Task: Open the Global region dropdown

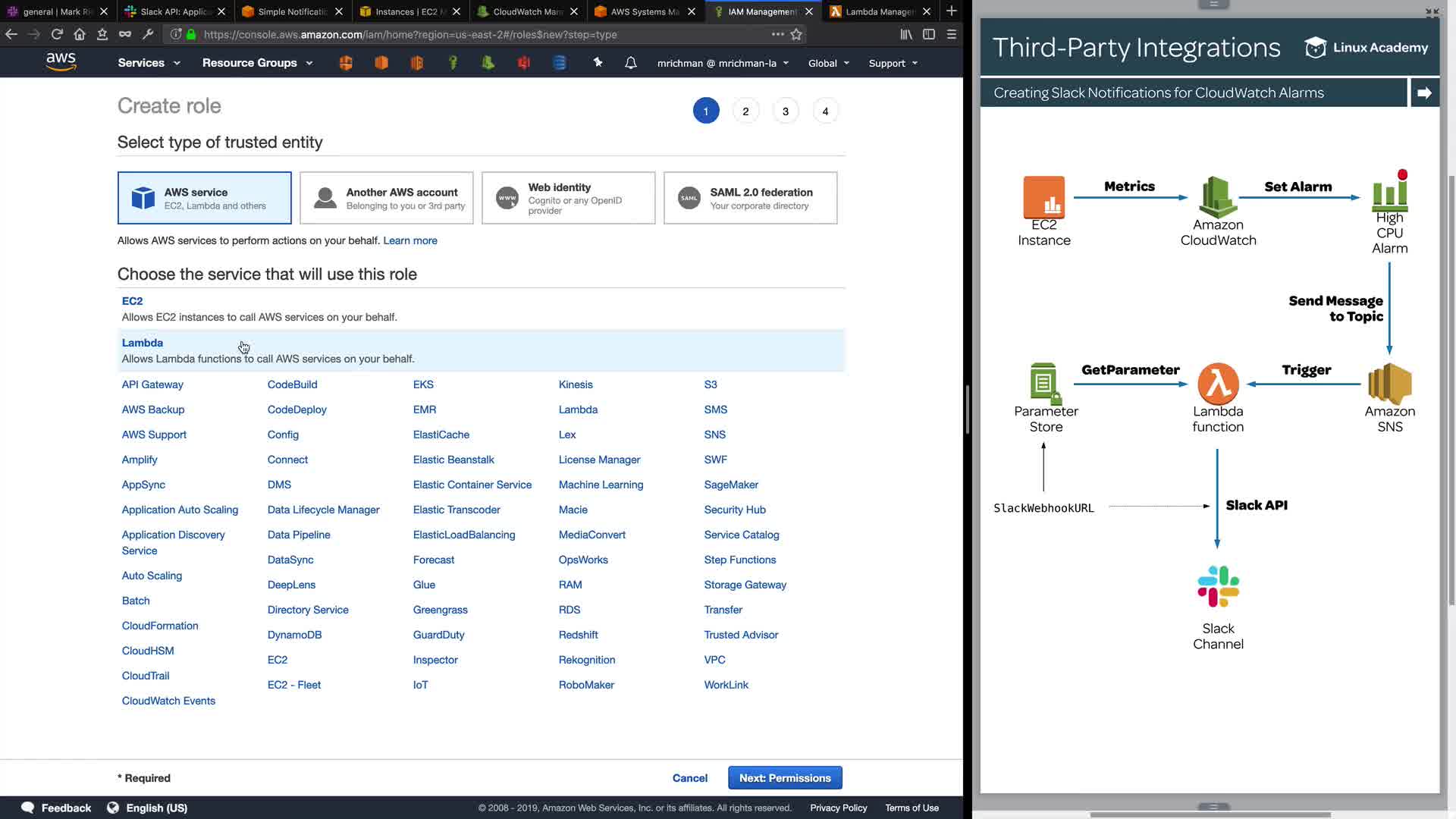Action: 828,63
